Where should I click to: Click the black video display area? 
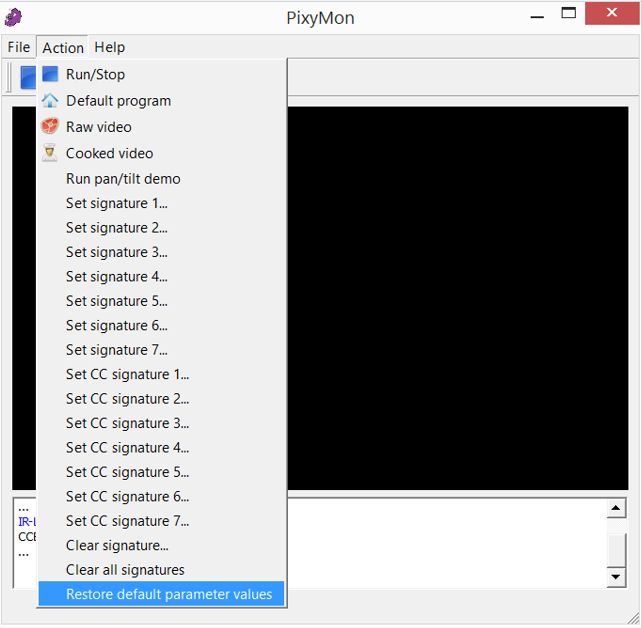pyautogui.click(x=458, y=298)
